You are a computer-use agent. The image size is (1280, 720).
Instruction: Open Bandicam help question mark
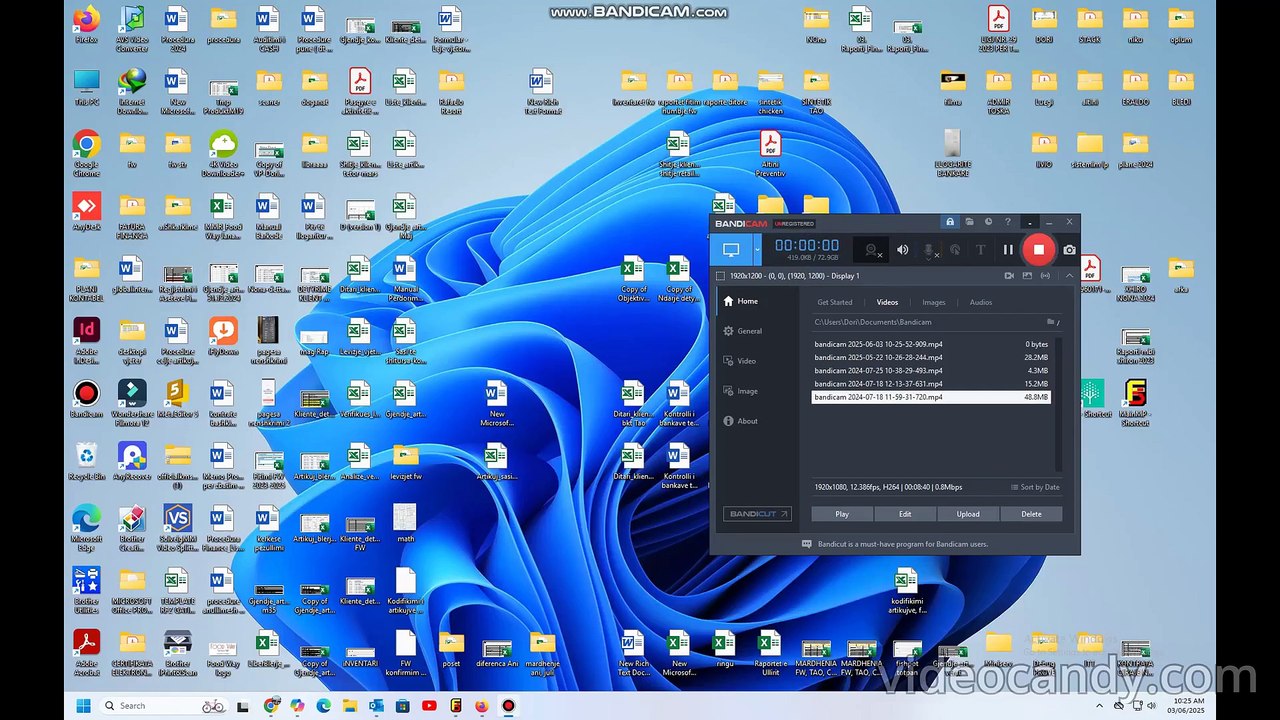pyautogui.click(x=1007, y=222)
